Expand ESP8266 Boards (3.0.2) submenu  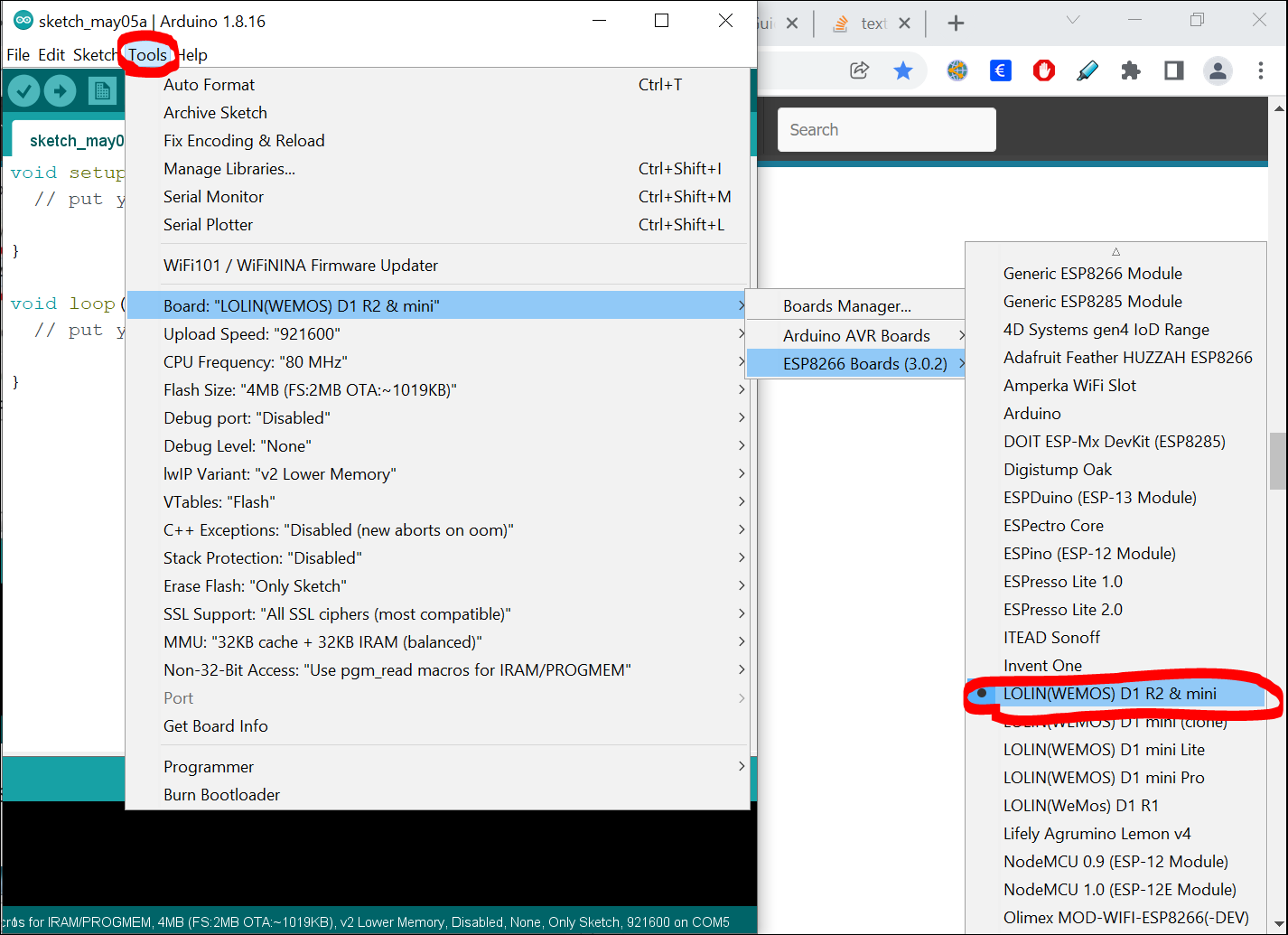point(856,363)
